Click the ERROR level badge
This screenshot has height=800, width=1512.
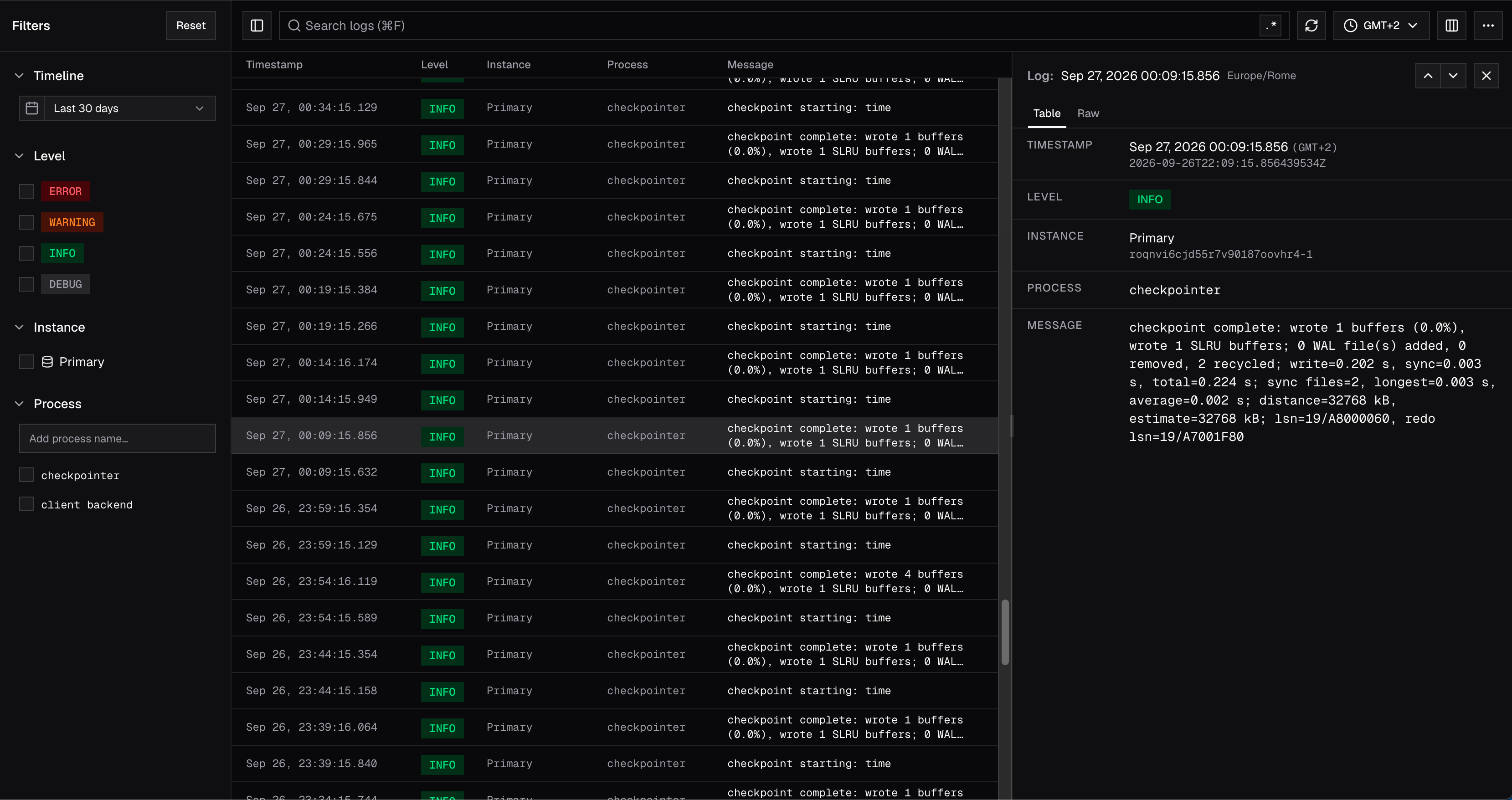click(x=65, y=191)
